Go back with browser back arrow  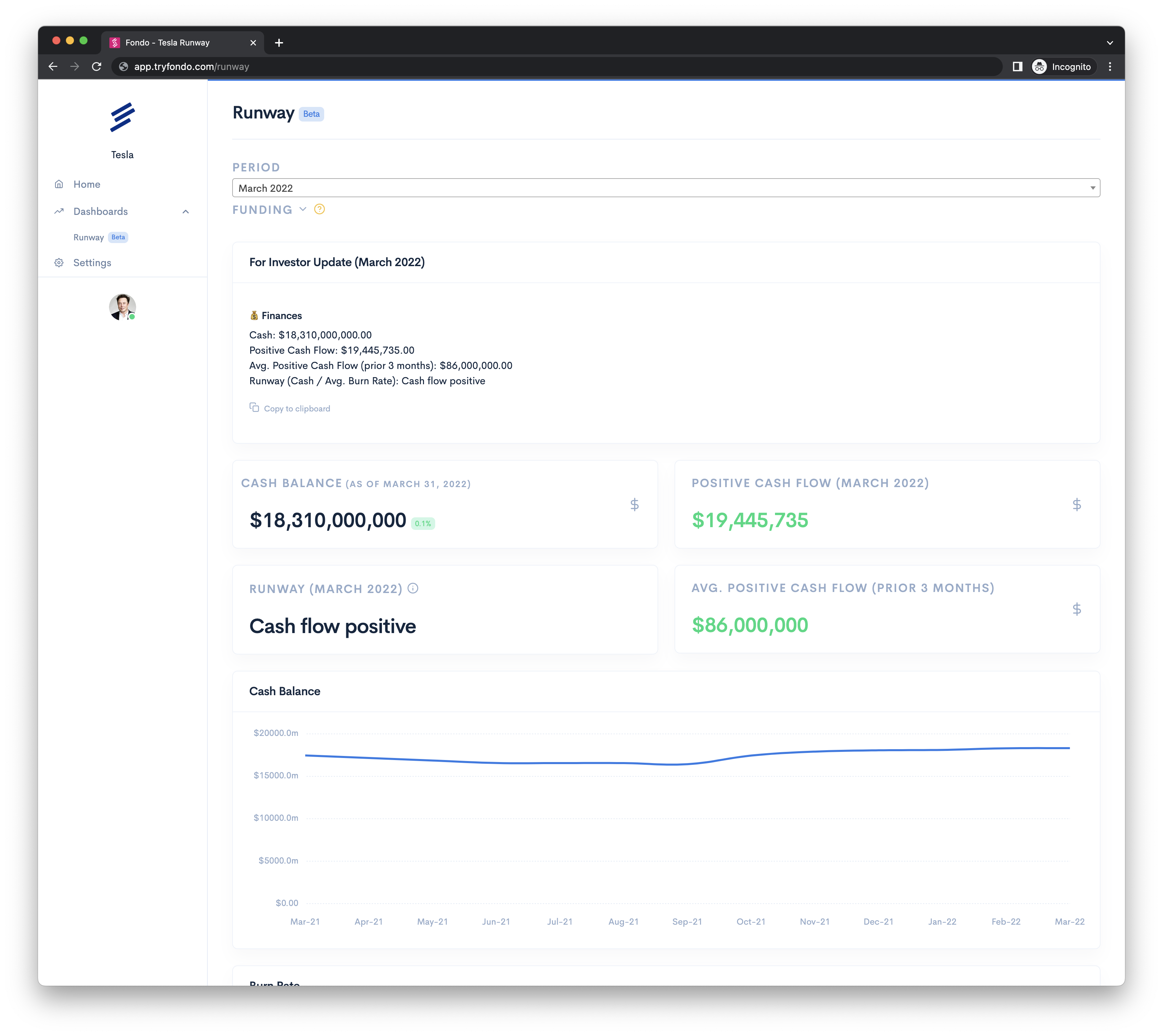[x=53, y=67]
